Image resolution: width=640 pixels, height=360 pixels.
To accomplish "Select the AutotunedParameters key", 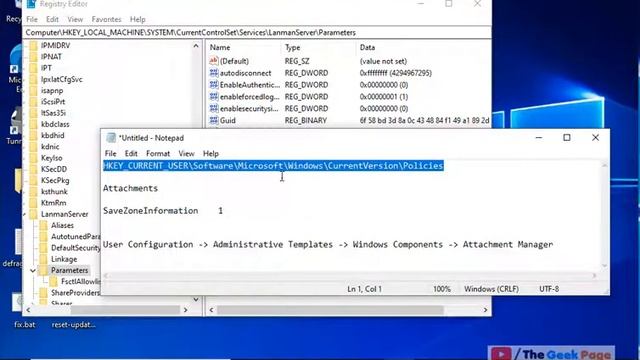I will pyautogui.click(x=75, y=236).
